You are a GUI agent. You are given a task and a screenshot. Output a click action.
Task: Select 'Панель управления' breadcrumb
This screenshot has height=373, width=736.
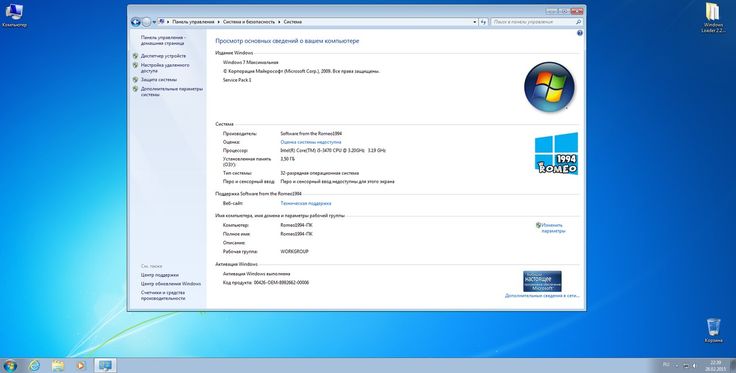pos(193,22)
